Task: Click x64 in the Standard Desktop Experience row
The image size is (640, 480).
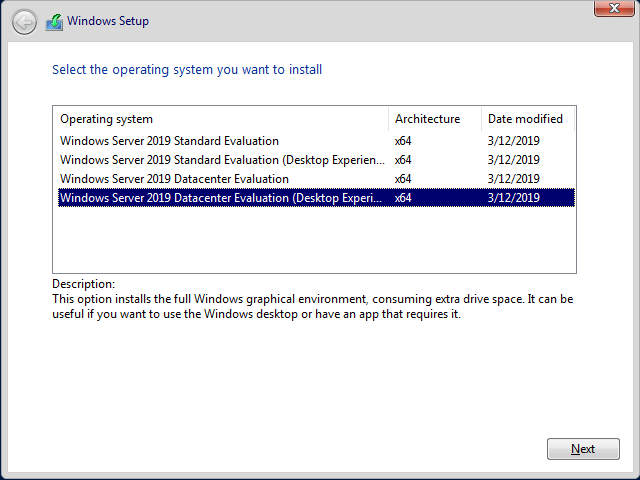Action: pyautogui.click(x=403, y=160)
